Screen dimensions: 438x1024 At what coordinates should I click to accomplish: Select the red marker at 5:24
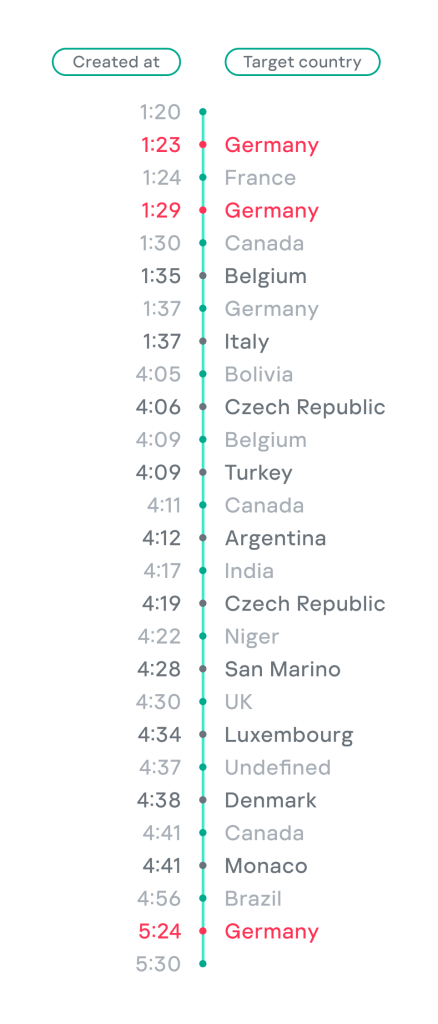tap(203, 931)
